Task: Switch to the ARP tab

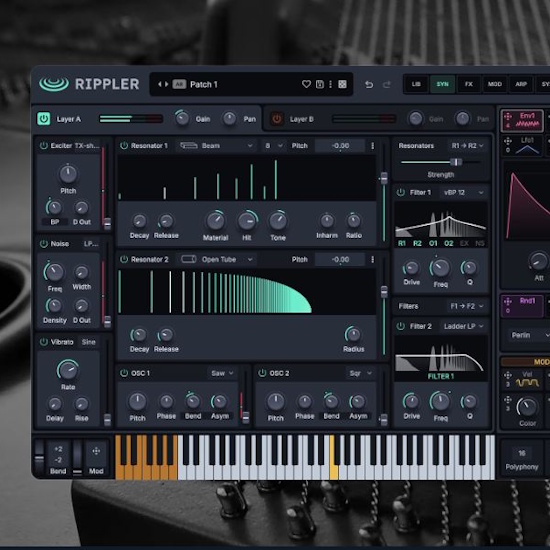Action: 521,84
